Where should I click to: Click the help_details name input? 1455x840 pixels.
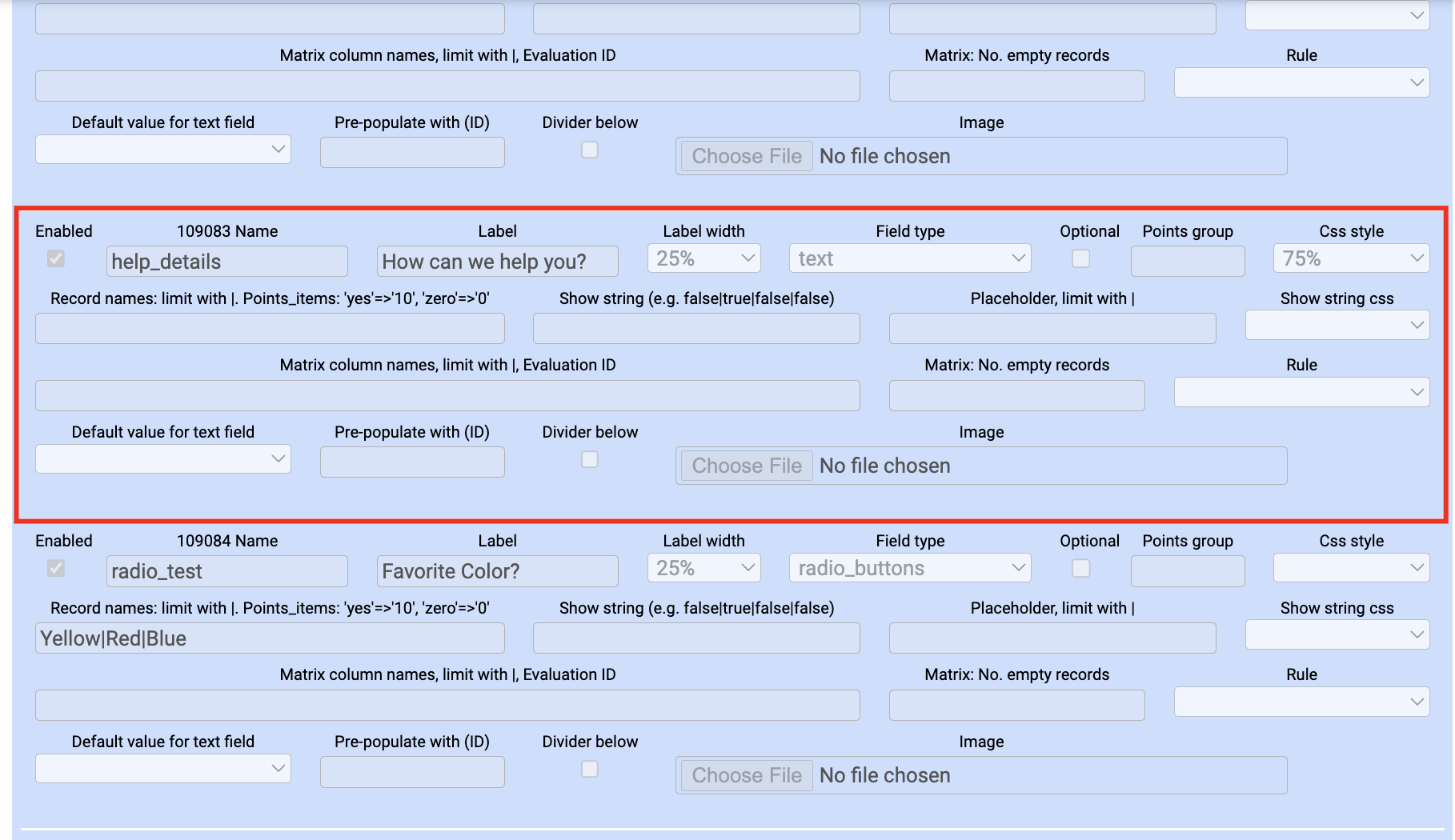(x=226, y=262)
